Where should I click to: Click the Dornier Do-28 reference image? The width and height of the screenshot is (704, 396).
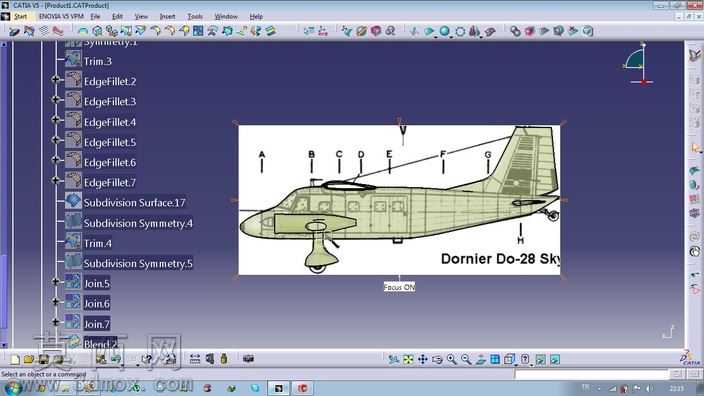pyautogui.click(x=399, y=200)
